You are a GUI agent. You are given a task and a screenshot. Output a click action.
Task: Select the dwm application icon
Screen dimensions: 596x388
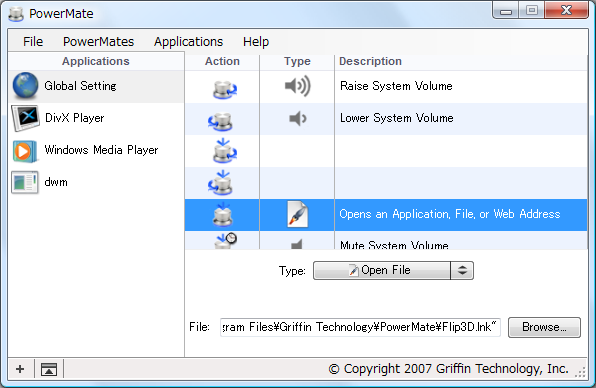click(25, 182)
